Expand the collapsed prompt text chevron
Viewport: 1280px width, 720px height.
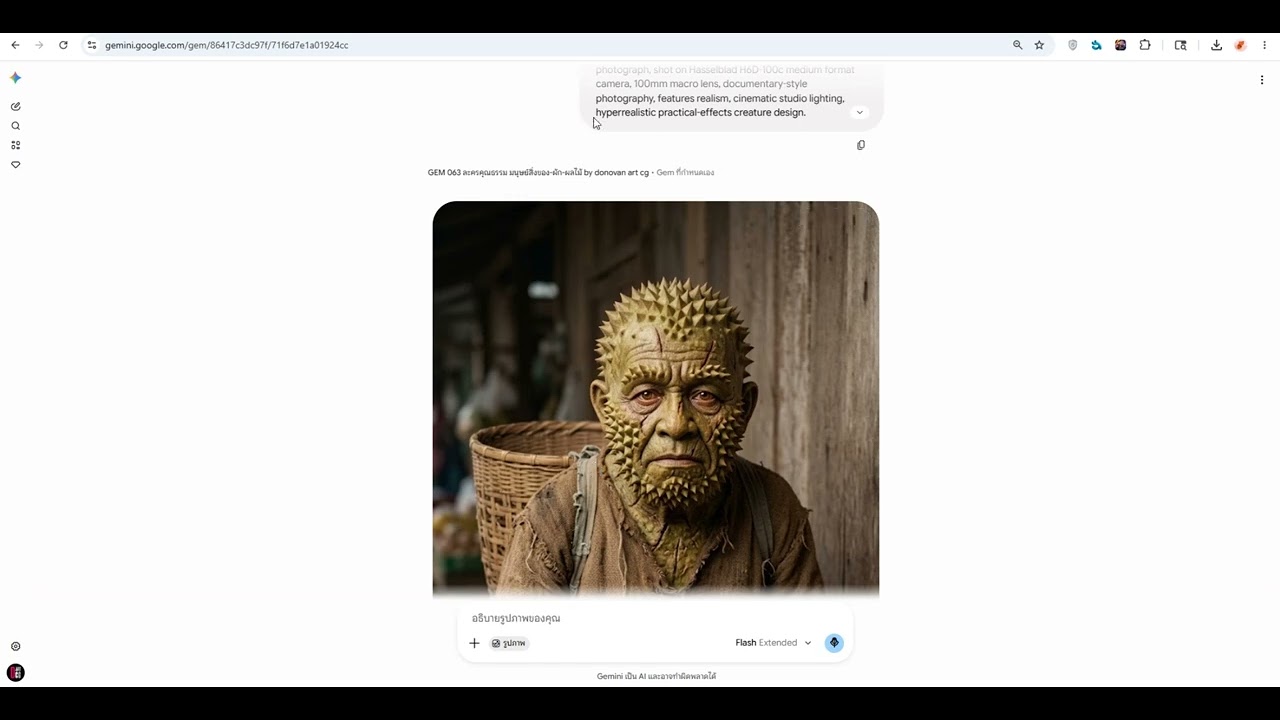(859, 112)
